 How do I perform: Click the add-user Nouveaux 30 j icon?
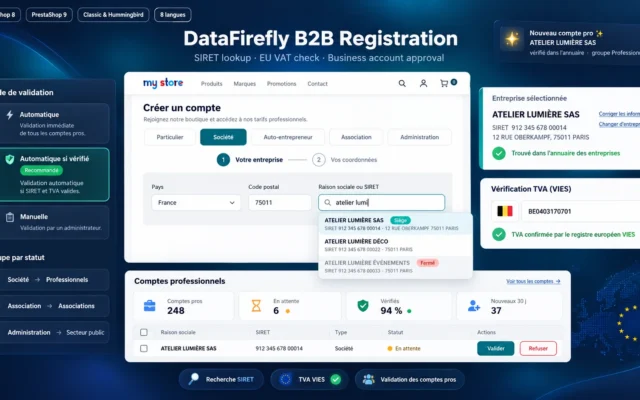point(473,306)
